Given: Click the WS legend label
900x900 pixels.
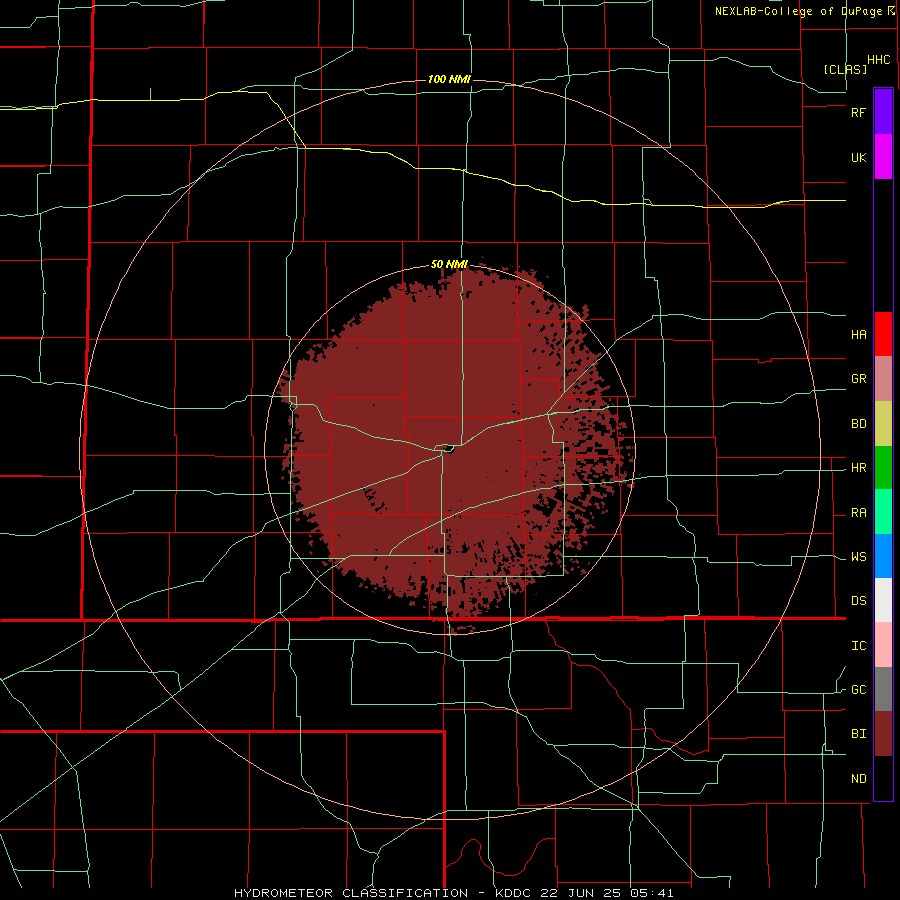Looking at the screenshot, I should [858, 557].
